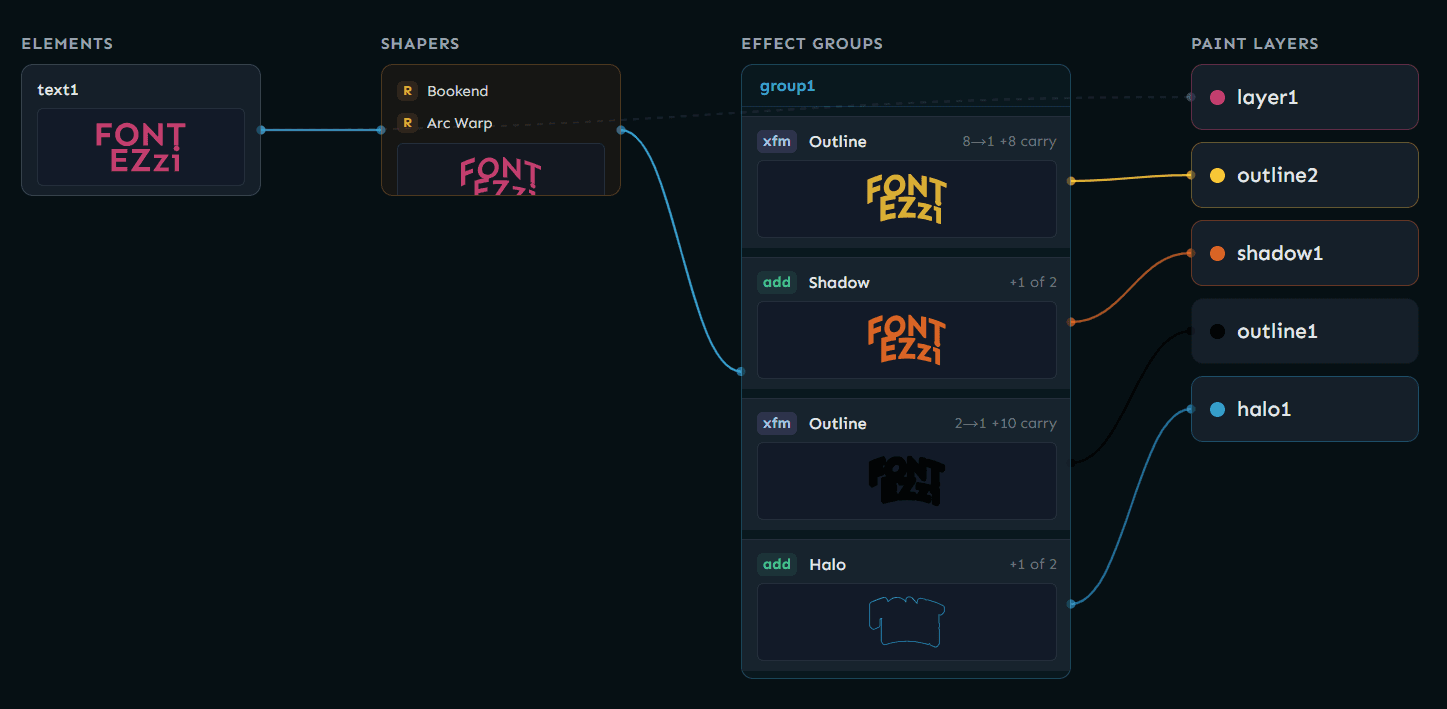Select the Bookend shaper row

click(501, 91)
